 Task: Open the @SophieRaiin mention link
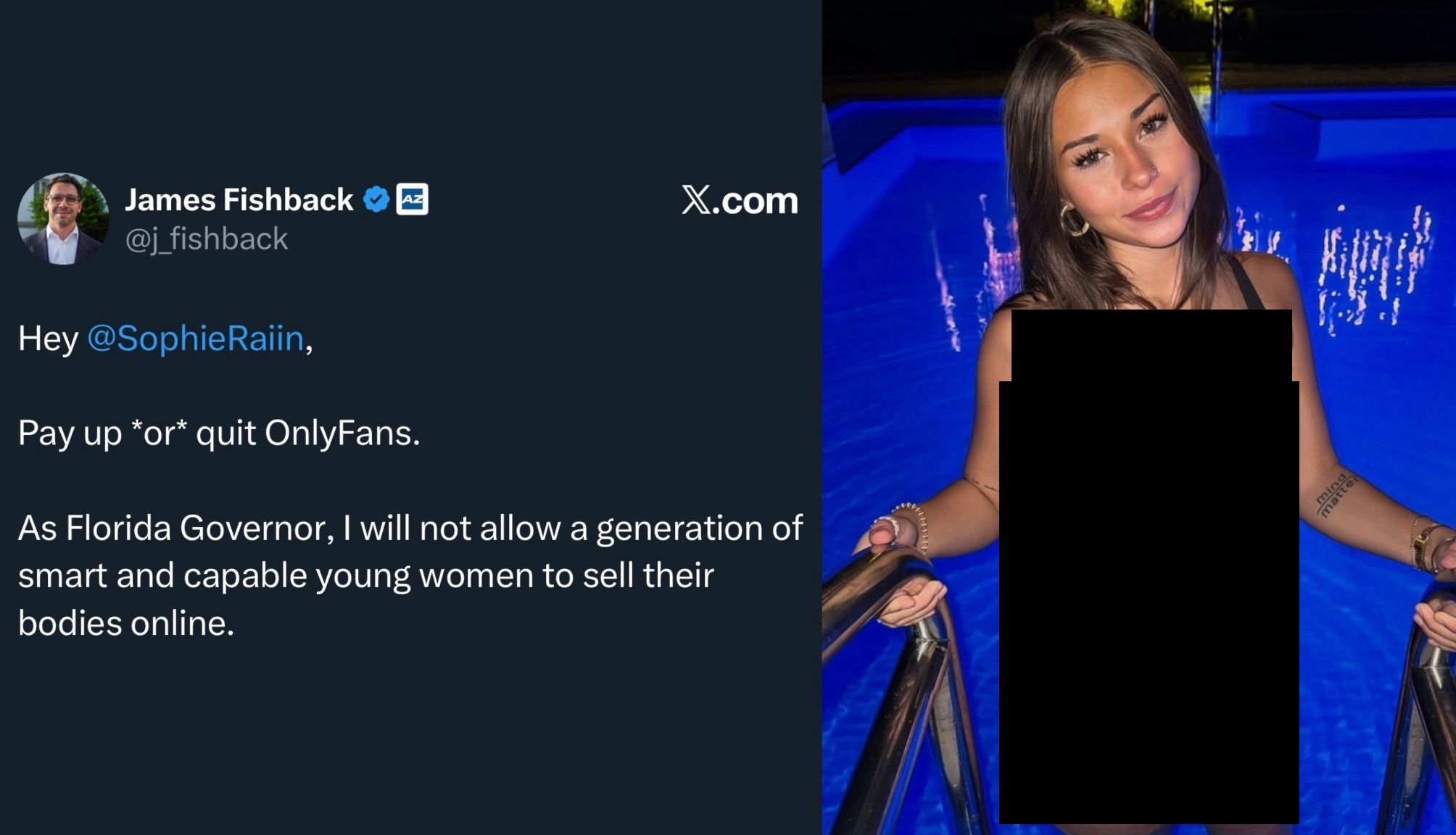[x=196, y=338]
